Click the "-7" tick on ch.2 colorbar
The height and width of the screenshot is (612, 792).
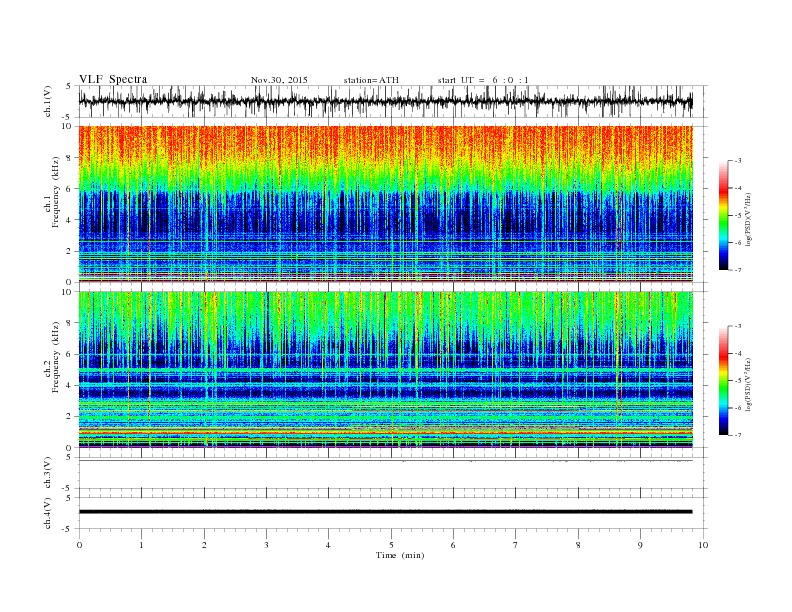(737, 435)
